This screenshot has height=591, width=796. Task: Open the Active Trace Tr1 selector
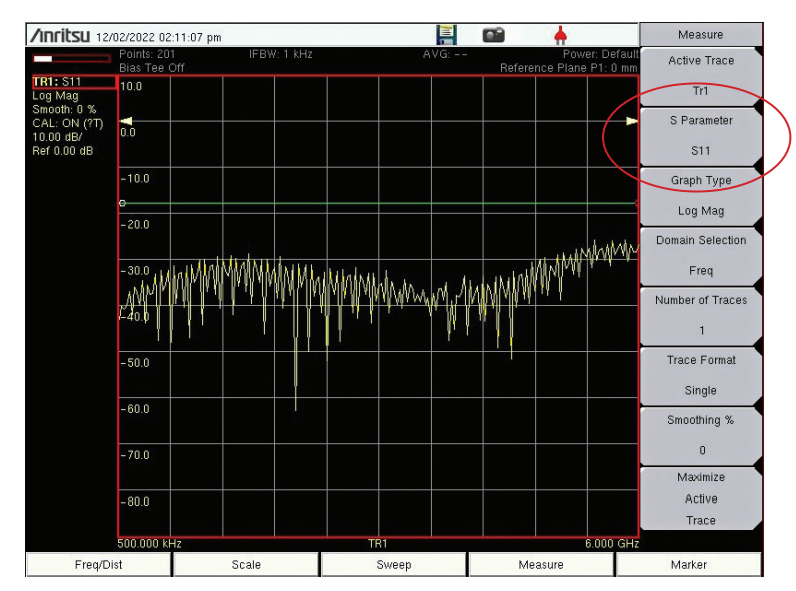[700, 75]
